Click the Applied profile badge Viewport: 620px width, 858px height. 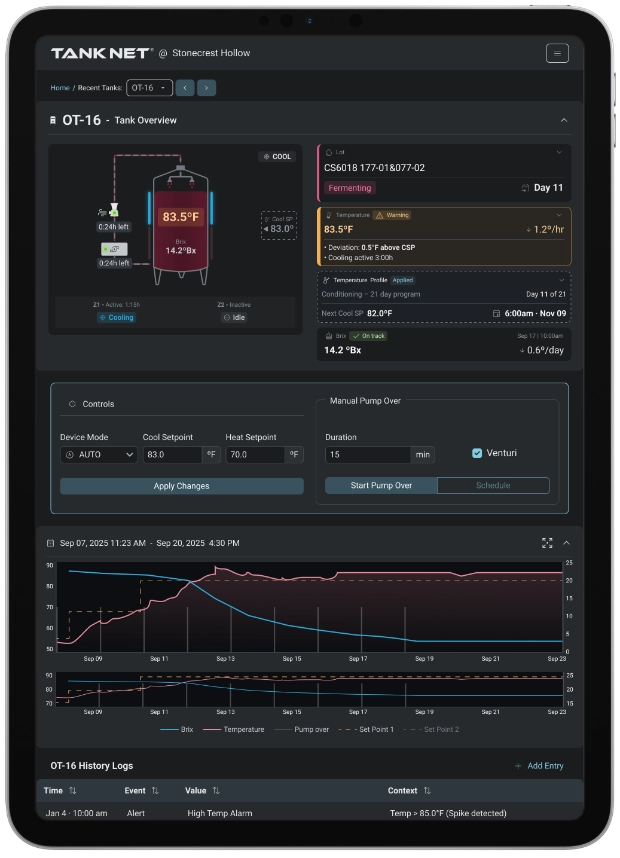tap(403, 280)
